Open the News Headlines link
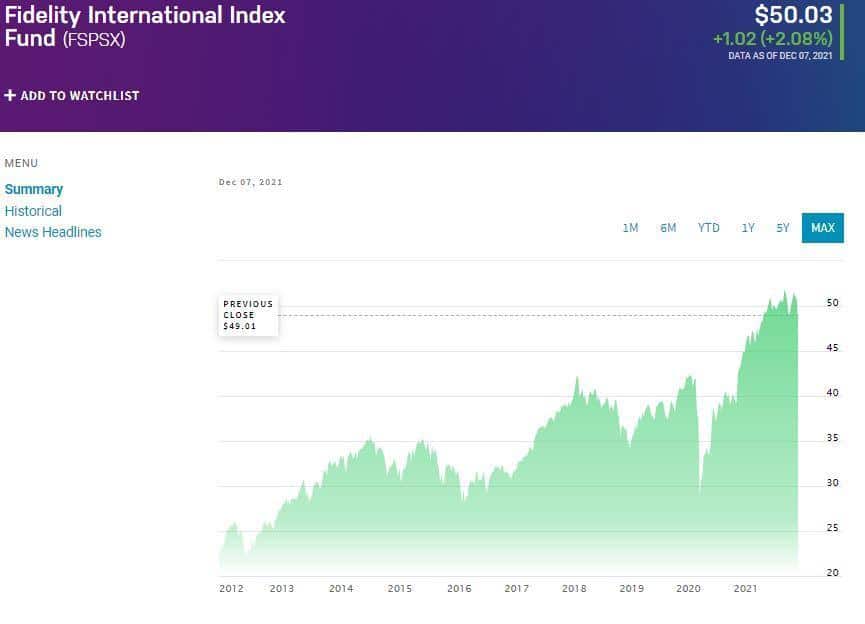 [53, 232]
